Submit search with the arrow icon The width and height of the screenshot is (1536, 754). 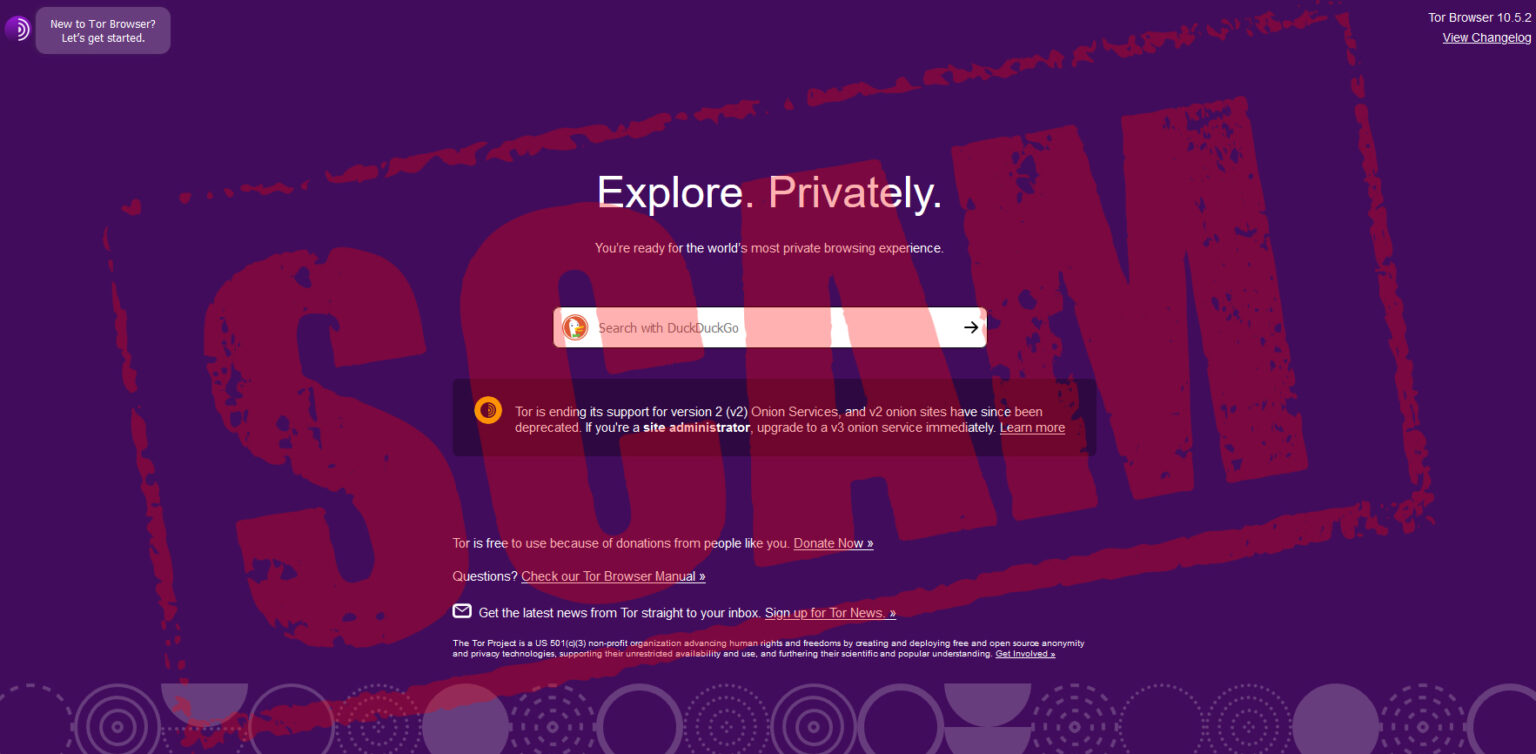click(x=970, y=327)
